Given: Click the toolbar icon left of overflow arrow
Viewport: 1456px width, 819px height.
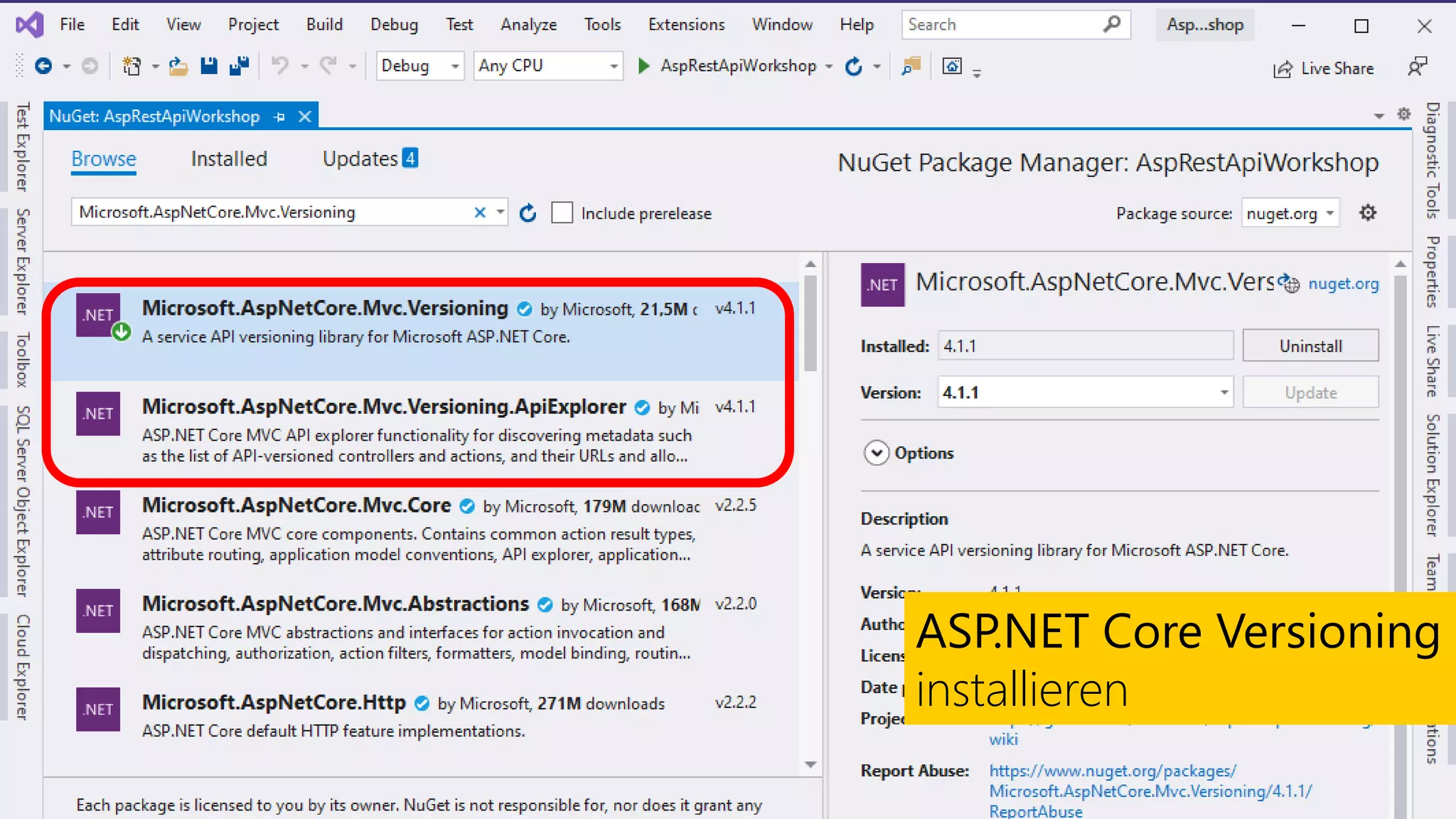Looking at the screenshot, I should click(x=952, y=66).
